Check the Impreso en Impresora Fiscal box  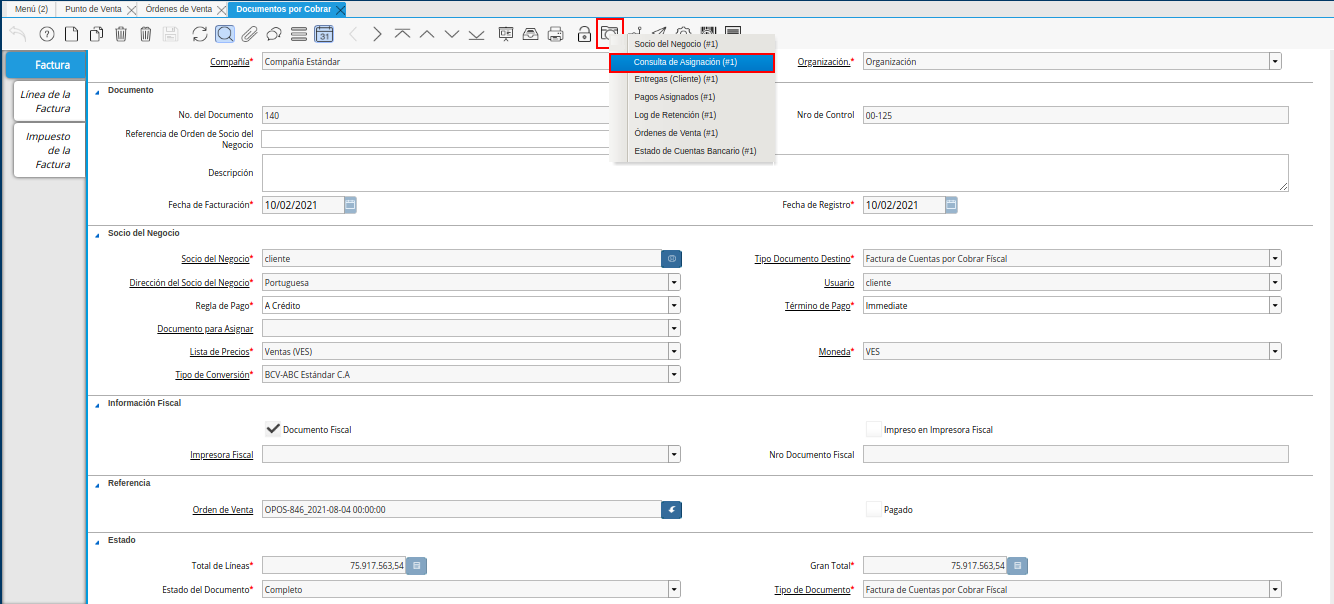click(874, 429)
